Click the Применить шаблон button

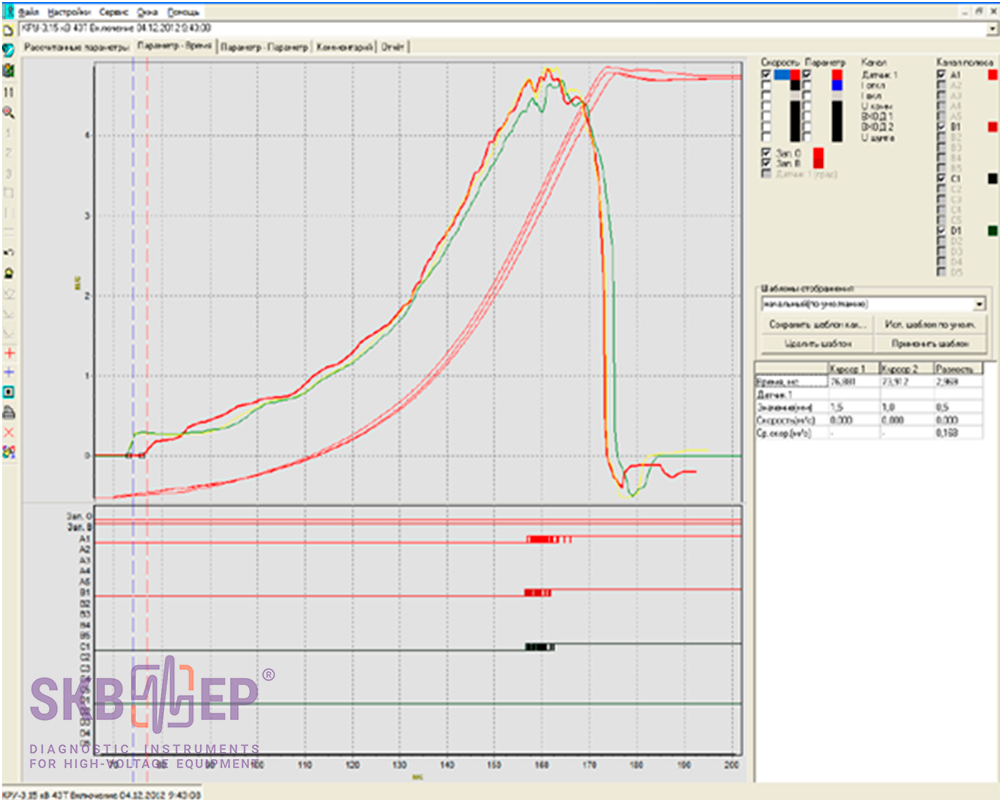(x=930, y=344)
